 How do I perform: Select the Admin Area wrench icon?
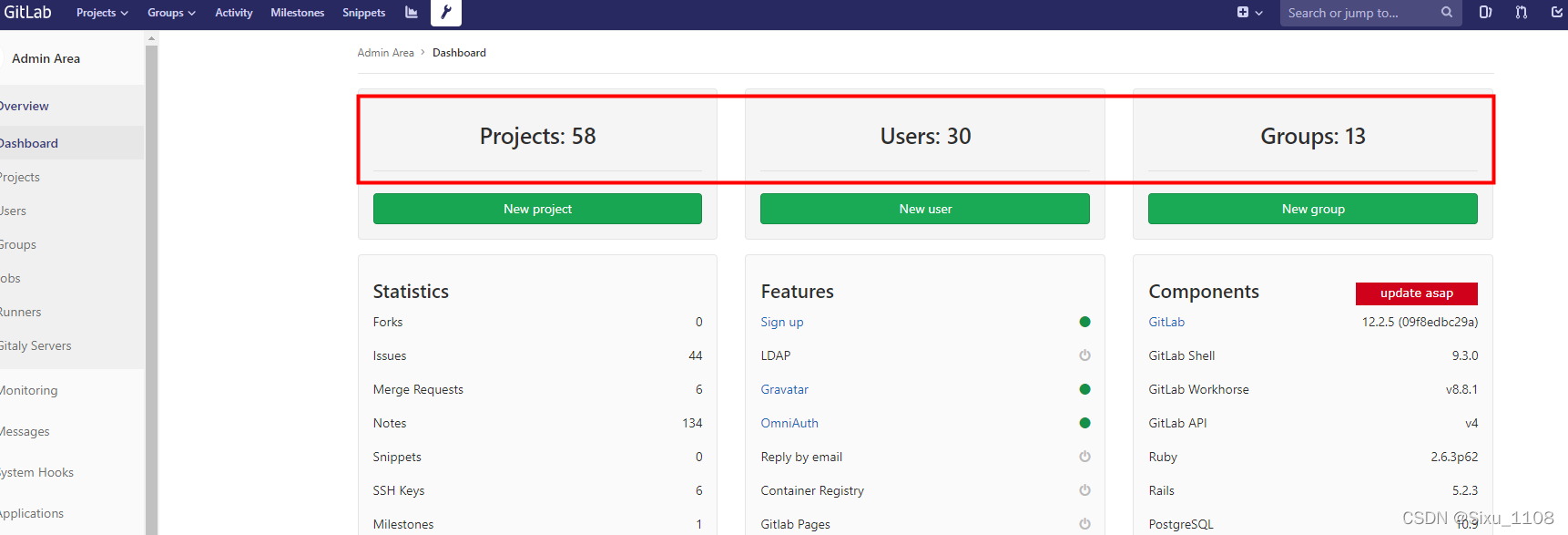(x=446, y=13)
